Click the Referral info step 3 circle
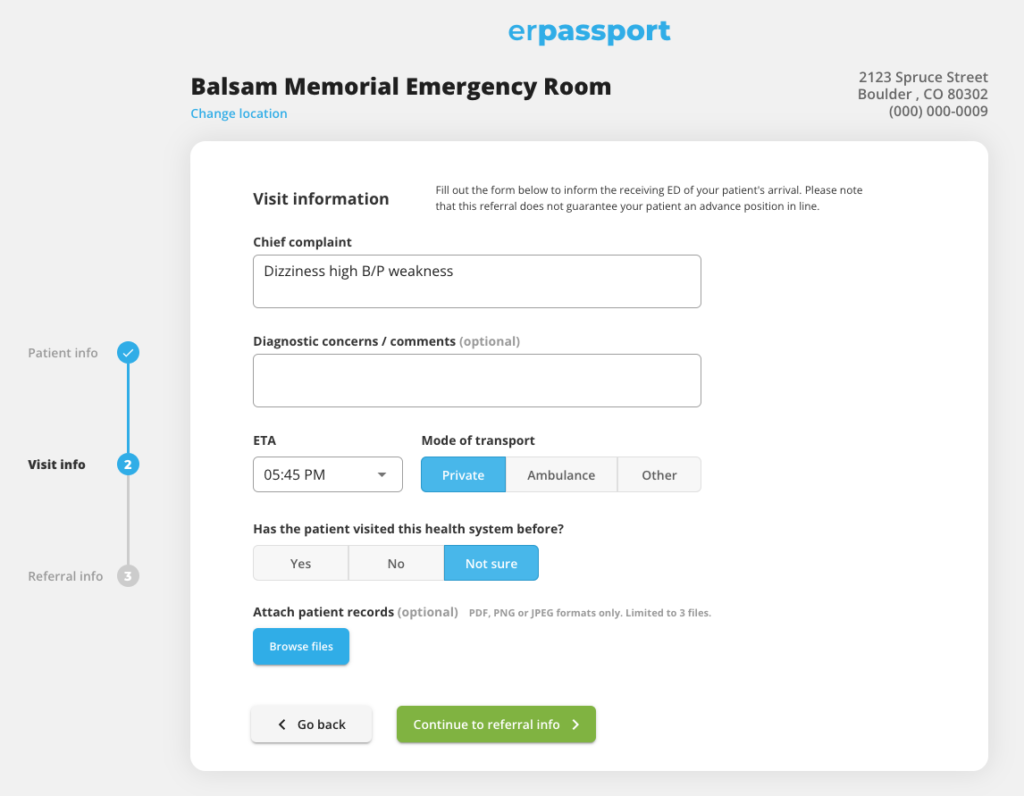Image resolution: width=1024 pixels, height=796 pixels. 128,576
